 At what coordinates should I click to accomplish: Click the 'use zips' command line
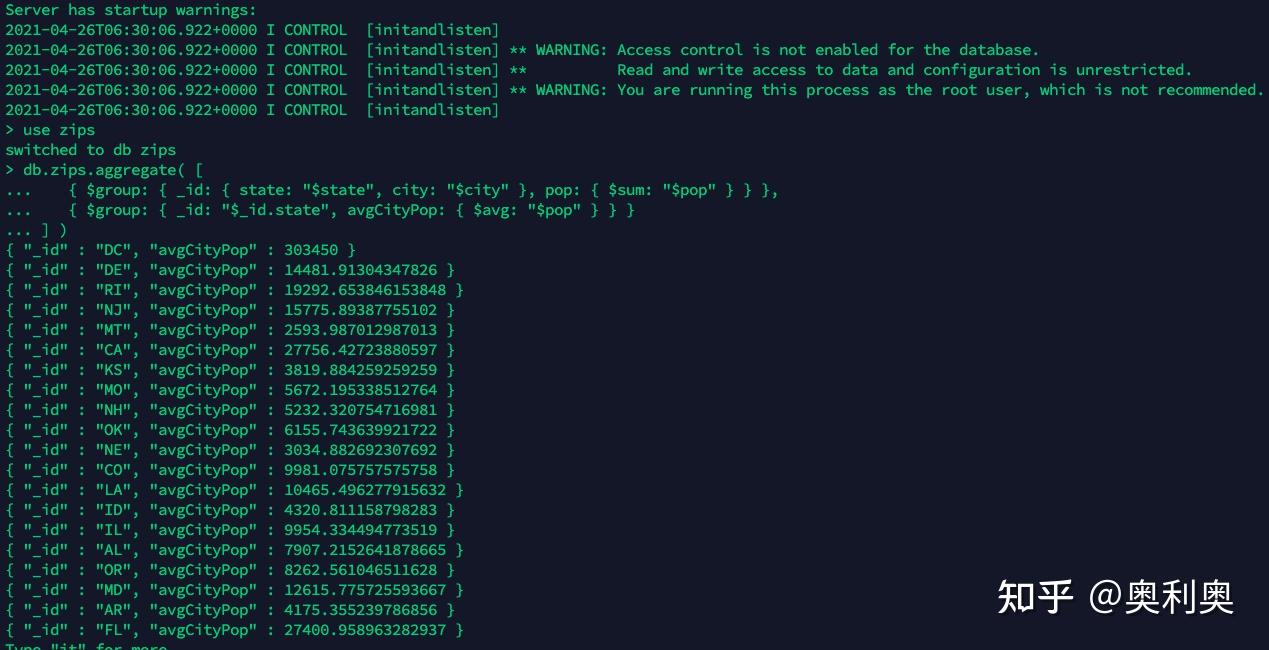pyautogui.click(x=50, y=130)
